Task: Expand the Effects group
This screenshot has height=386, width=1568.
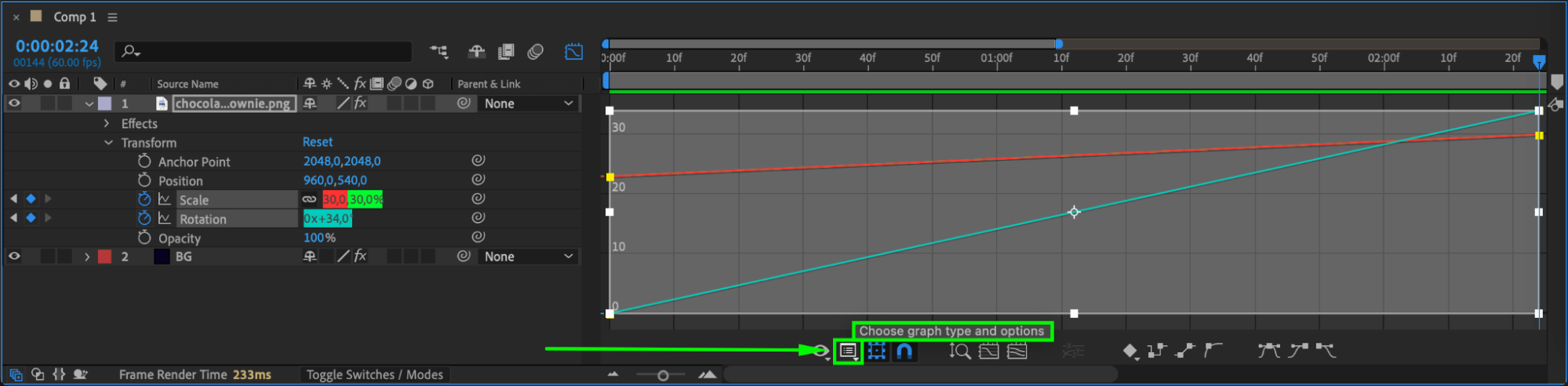Action: [x=107, y=123]
